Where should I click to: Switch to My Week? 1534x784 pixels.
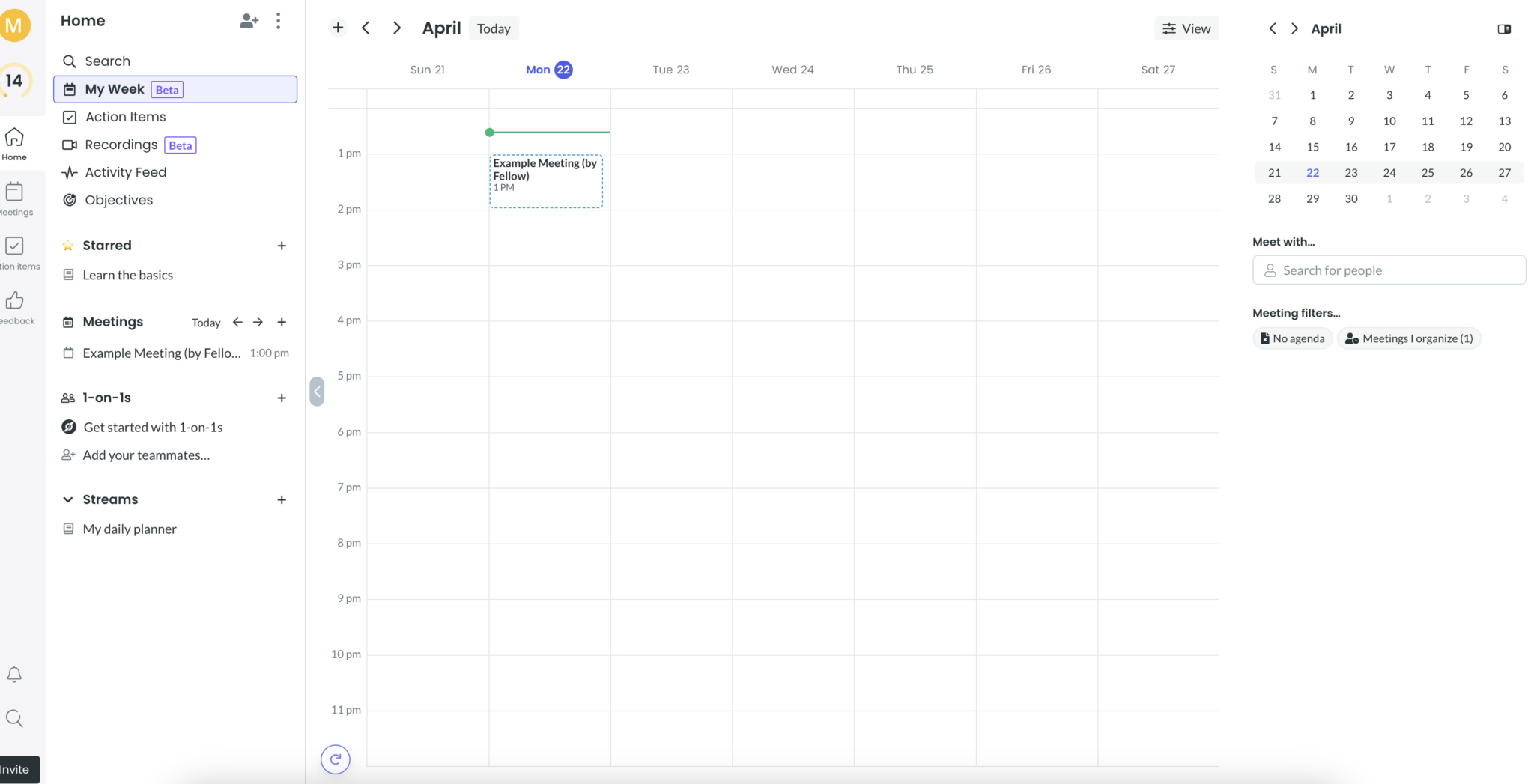[x=114, y=88]
